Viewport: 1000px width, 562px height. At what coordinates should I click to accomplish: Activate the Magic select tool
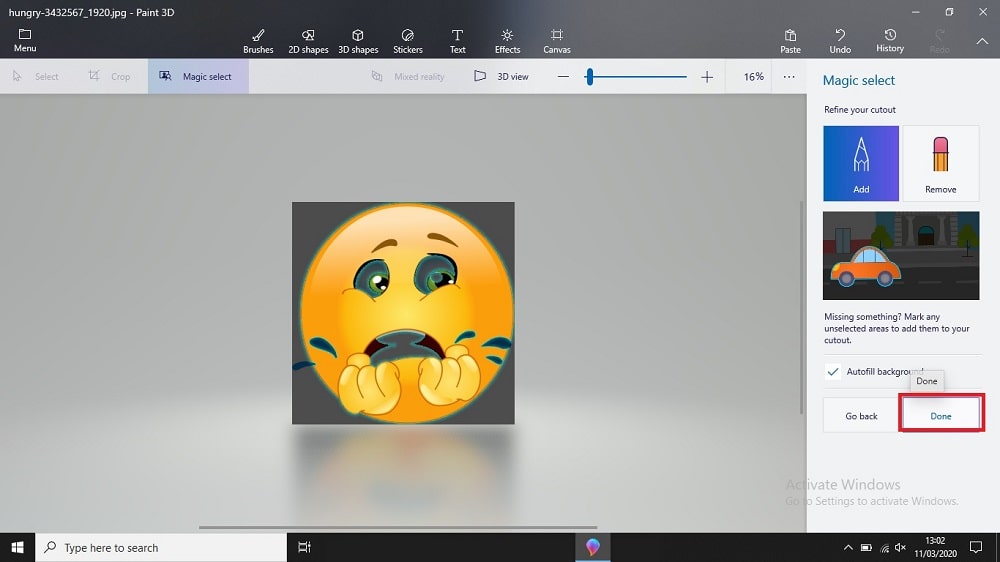198,77
